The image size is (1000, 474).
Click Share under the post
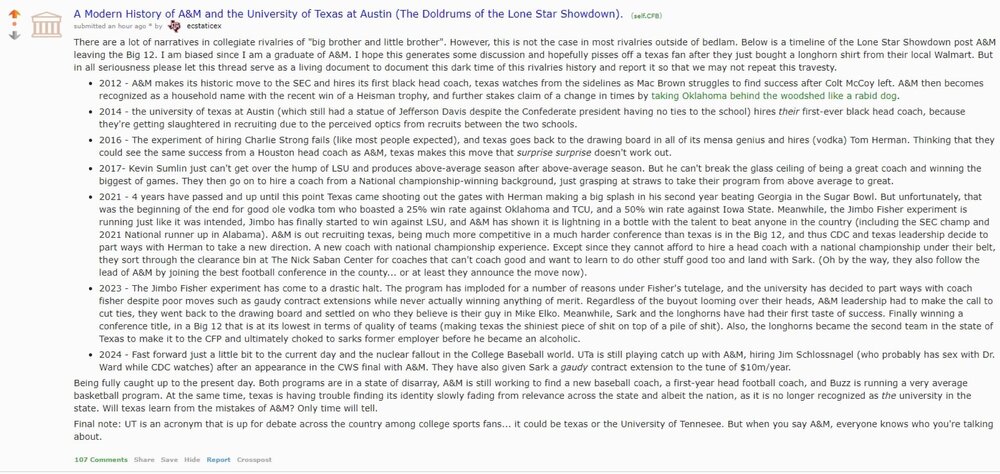(x=145, y=460)
